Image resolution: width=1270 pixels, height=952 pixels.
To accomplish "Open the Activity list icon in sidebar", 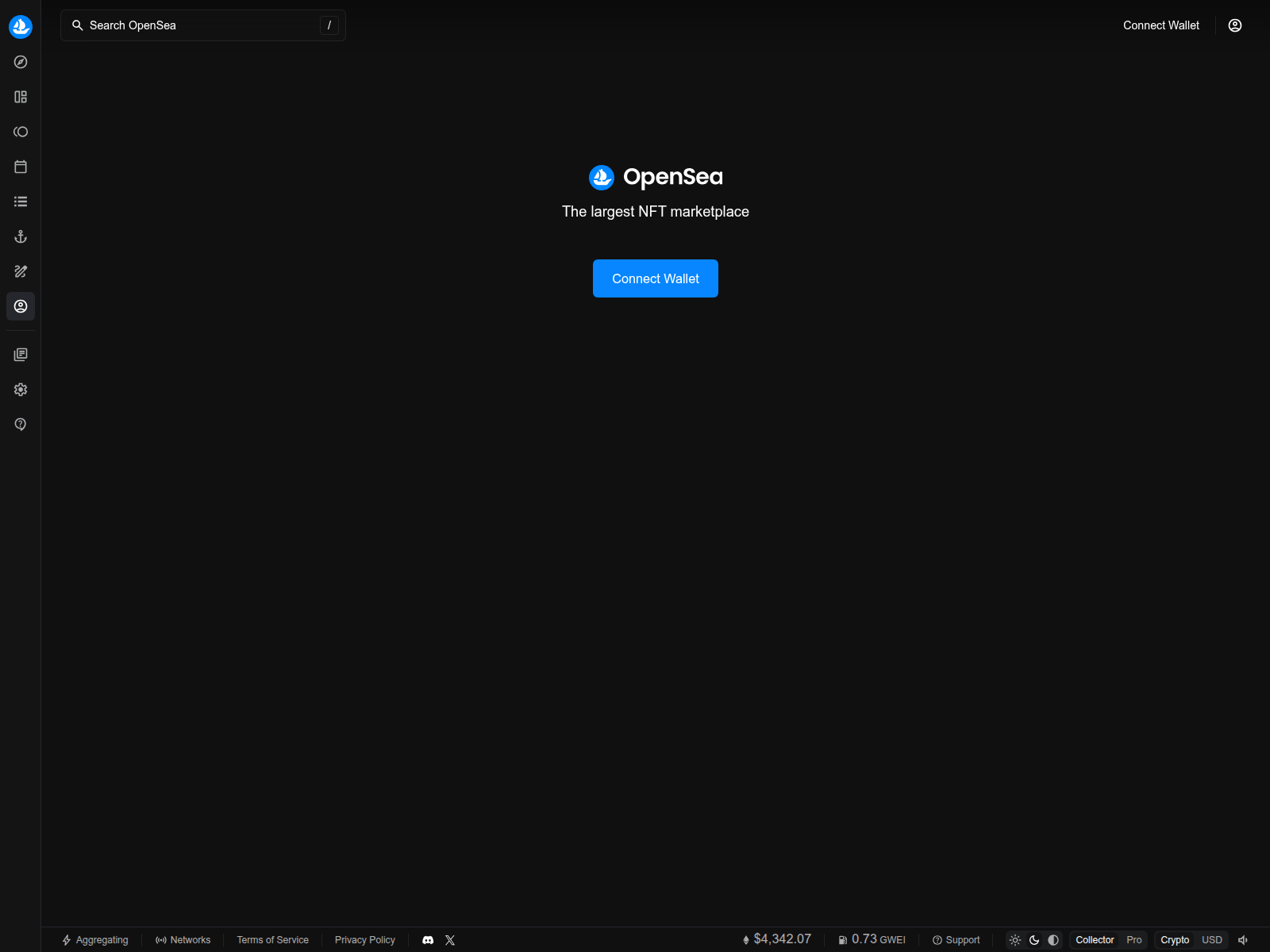I will click(21, 202).
